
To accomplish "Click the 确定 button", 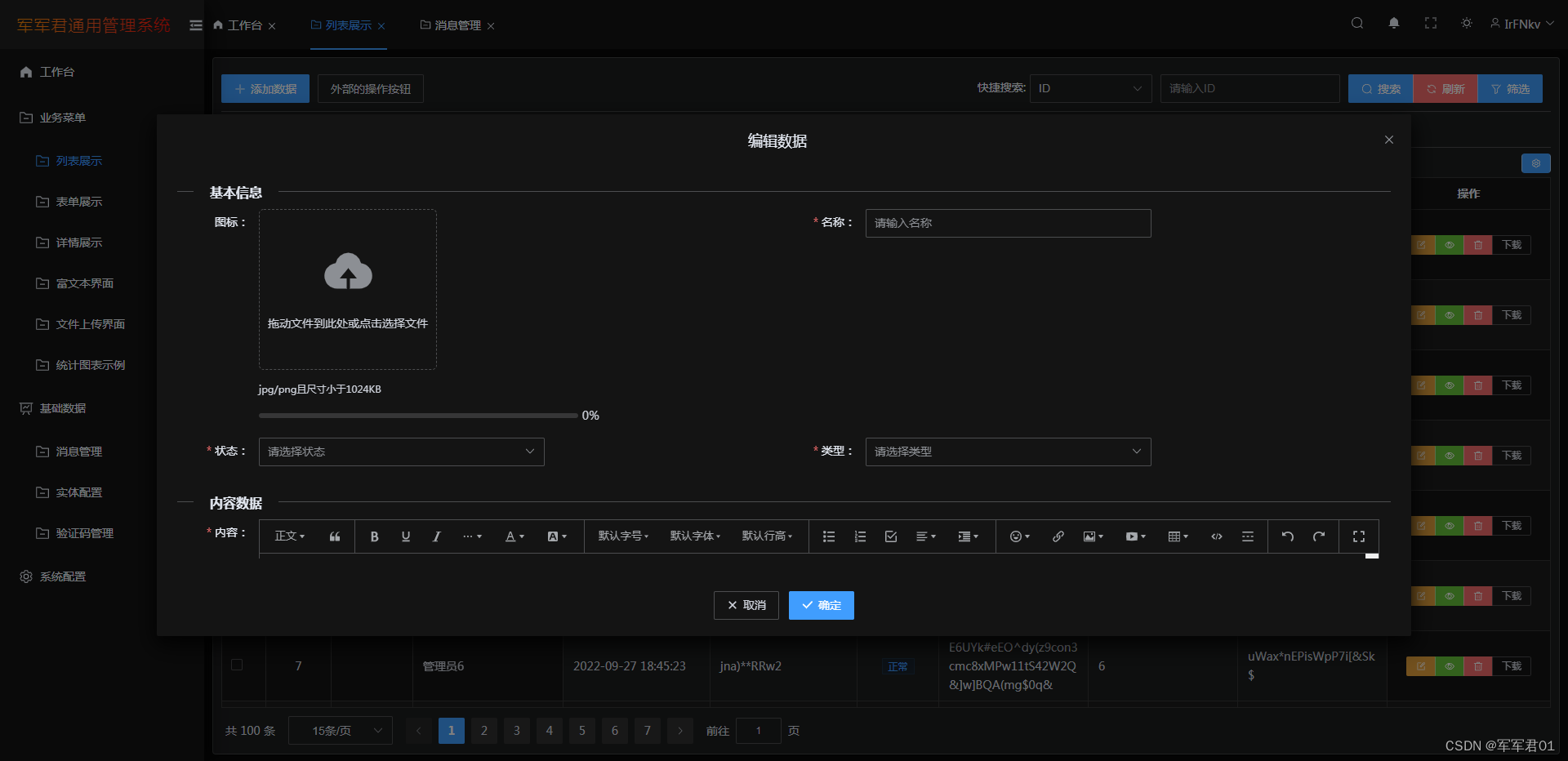I will pyautogui.click(x=822, y=605).
